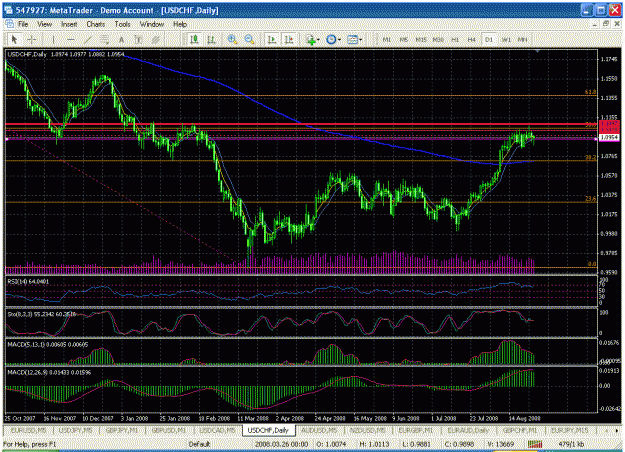
Task: Click the 479/1 kb traffic indicator
Action: point(571,444)
